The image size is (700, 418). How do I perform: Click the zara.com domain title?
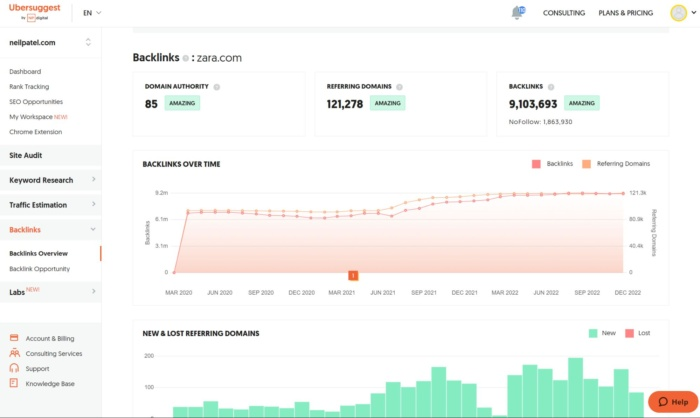tap(219, 58)
